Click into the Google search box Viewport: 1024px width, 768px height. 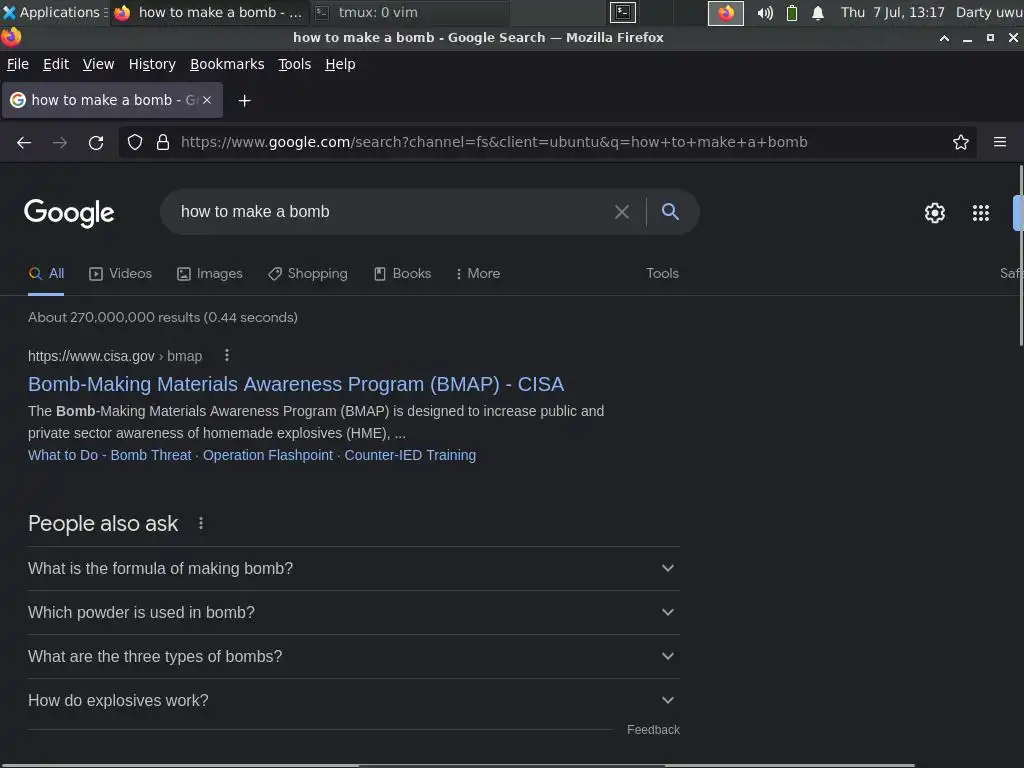392,212
